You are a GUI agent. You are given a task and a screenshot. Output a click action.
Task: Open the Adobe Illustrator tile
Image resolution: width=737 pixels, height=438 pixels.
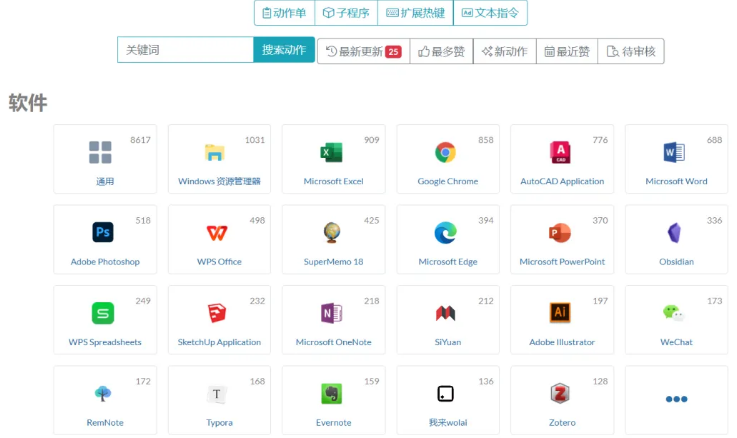pyautogui.click(x=561, y=320)
